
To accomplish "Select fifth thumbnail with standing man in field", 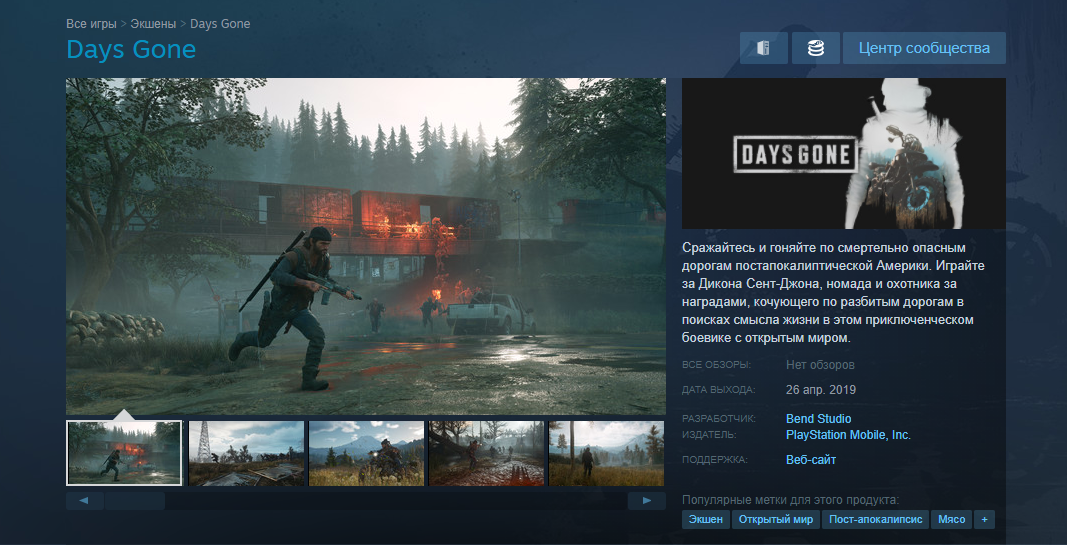I will point(606,453).
